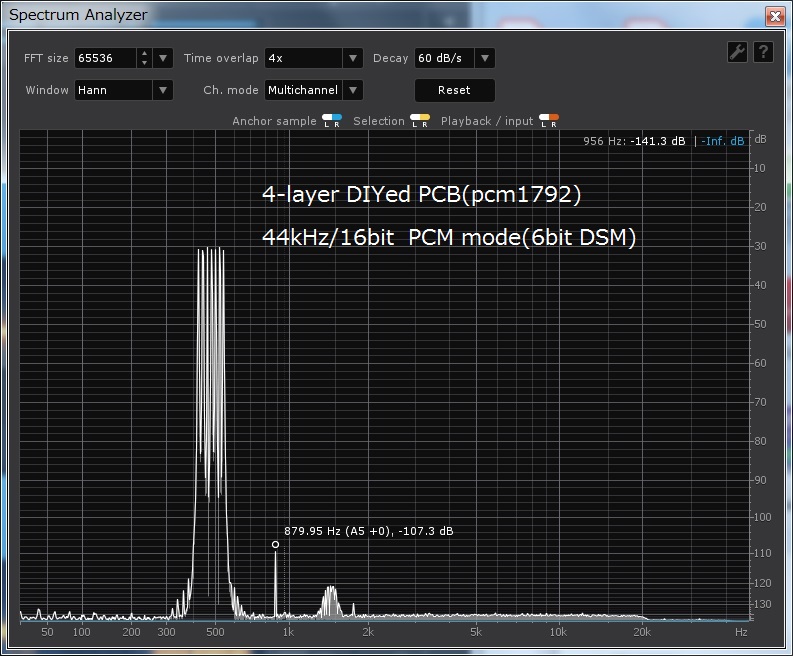Increase FFT size with up stepper
The width and height of the screenshot is (793, 656).
pos(145,53)
